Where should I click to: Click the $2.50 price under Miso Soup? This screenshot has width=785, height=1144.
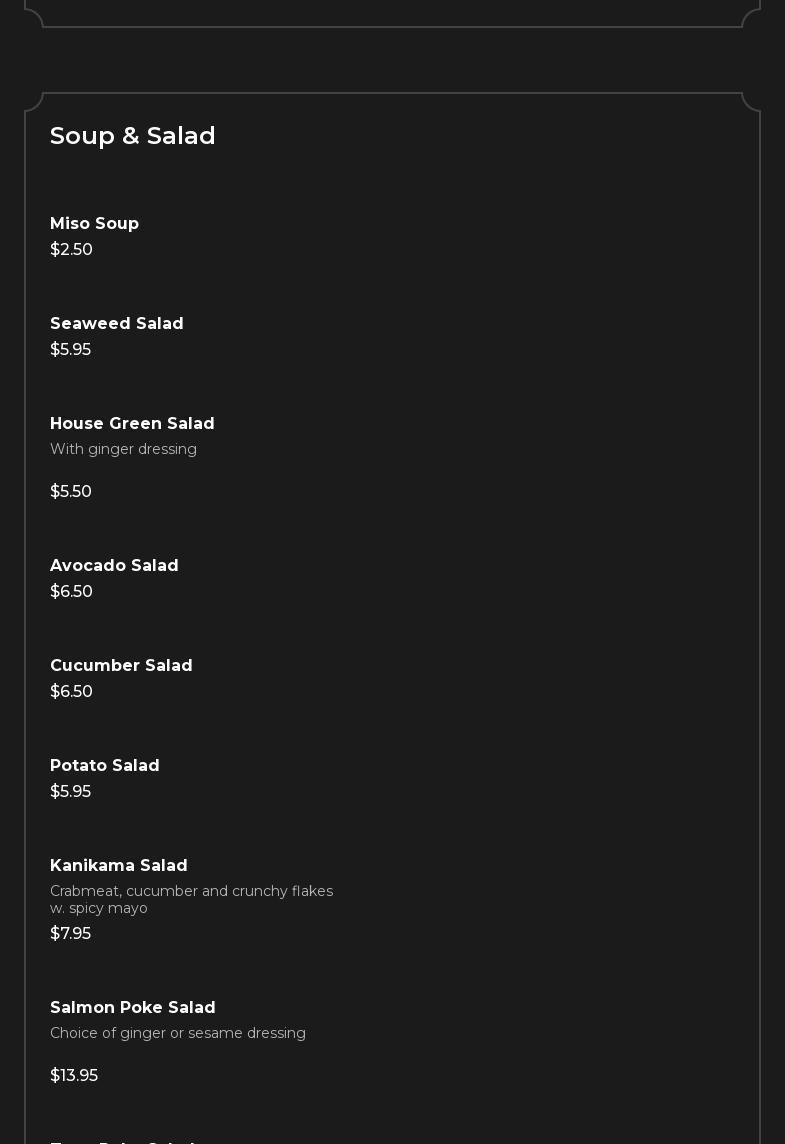tap(71, 250)
